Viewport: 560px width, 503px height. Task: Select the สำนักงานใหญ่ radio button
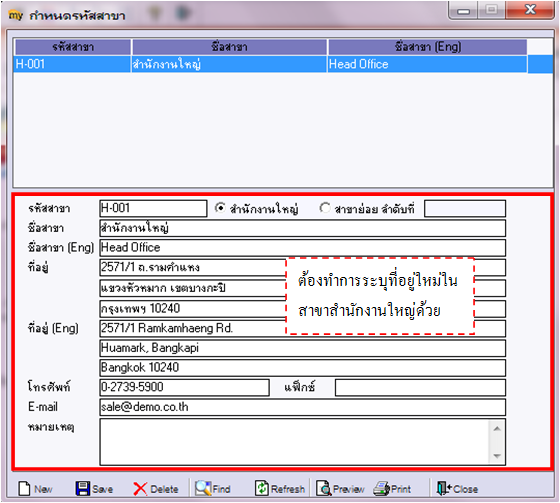220,208
